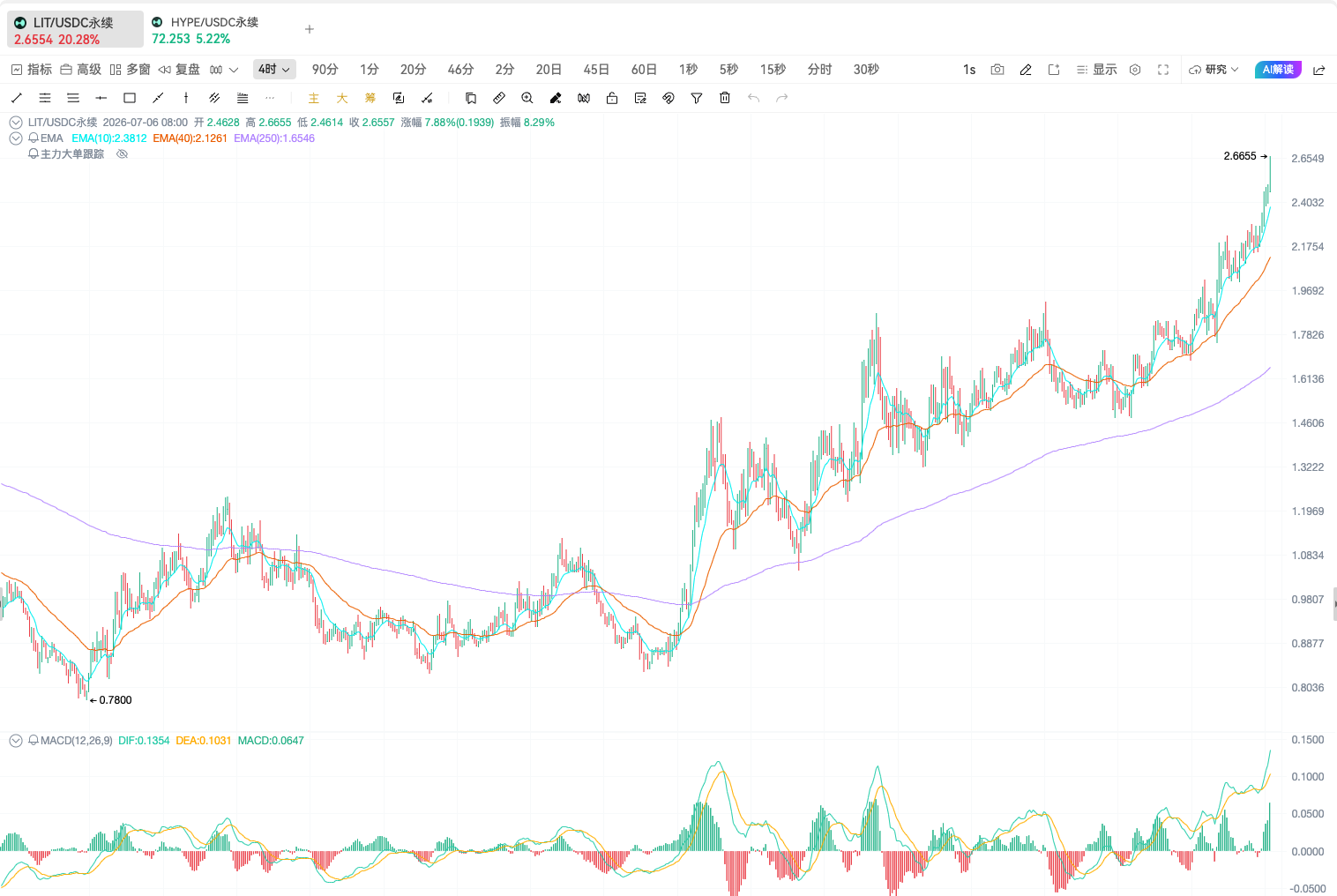The width and height of the screenshot is (1337, 896).
Task: Click the AI解读 button
Action: (x=1278, y=70)
